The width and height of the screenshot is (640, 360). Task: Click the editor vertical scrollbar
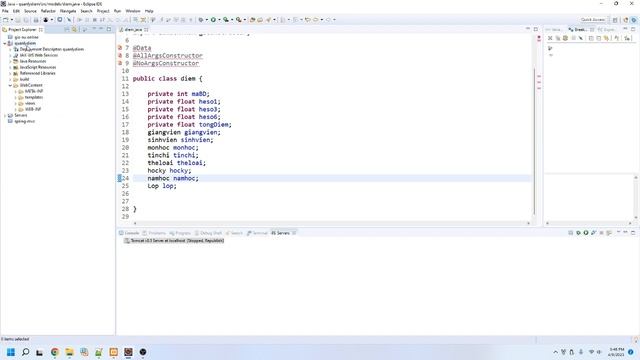pyautogui.click(x=534, y=140)
